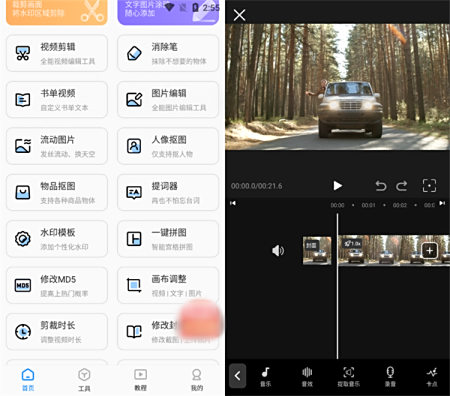The height and width of the screenshot is (396, 450).
Task: Open the 水印模板 watermark template tool
Action: [x=57, y=239]
